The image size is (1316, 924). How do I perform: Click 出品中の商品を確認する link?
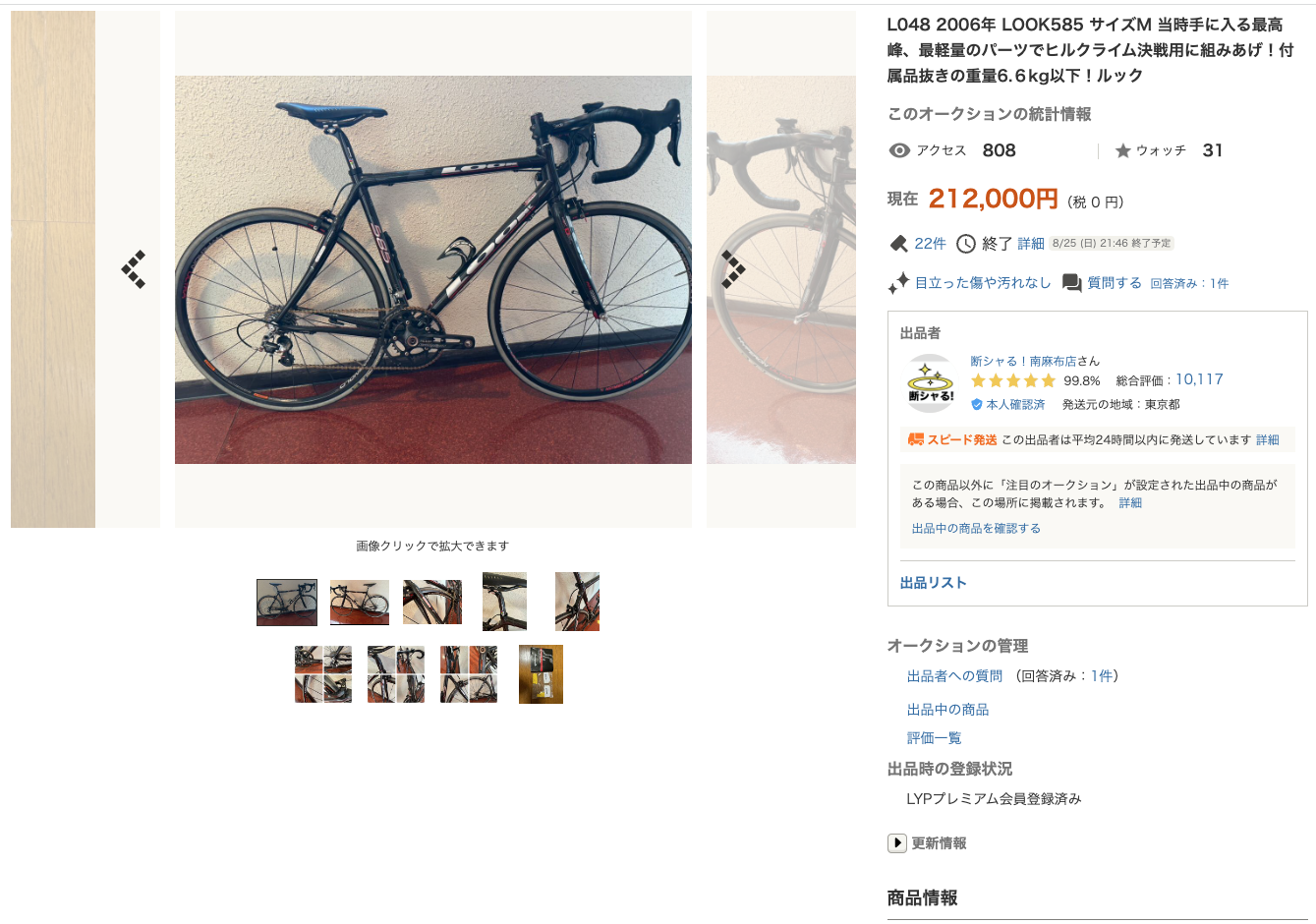[x=976, y=528]
